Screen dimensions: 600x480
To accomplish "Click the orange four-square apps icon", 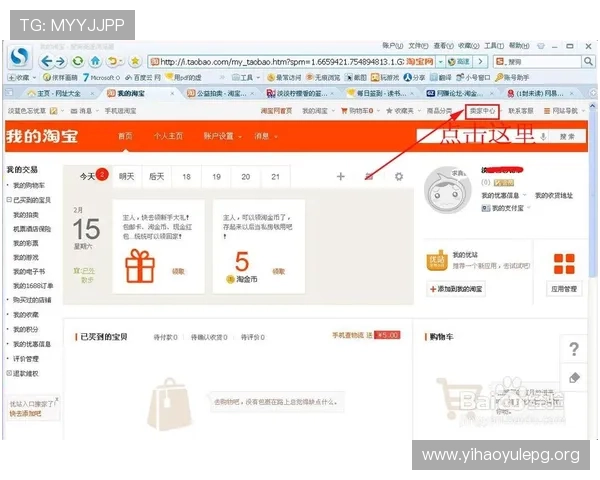I will (564, 264).
